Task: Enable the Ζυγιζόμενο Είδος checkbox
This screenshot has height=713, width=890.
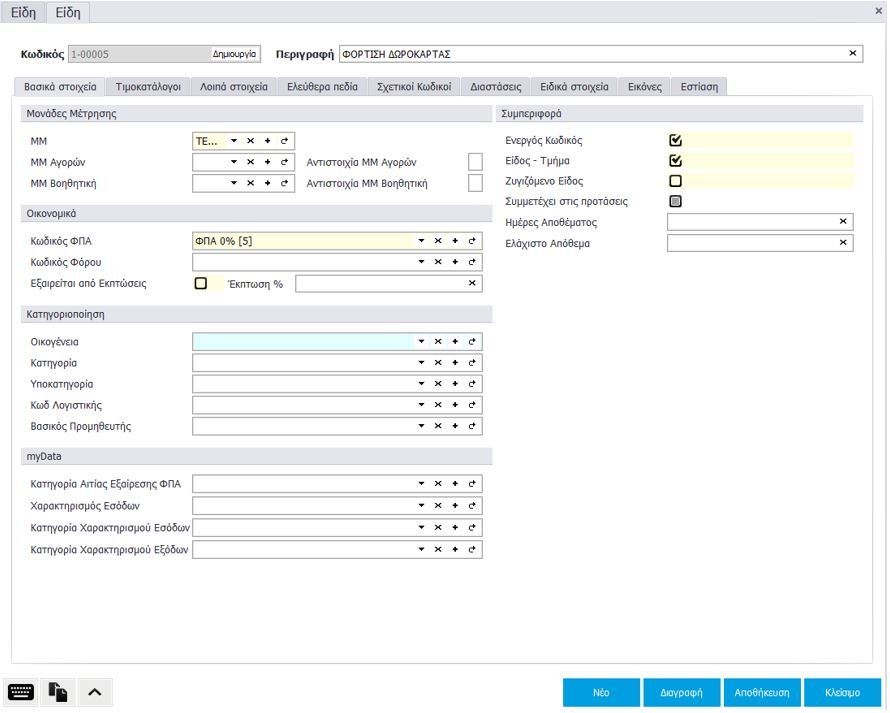Action: click(x=676, y=181)
